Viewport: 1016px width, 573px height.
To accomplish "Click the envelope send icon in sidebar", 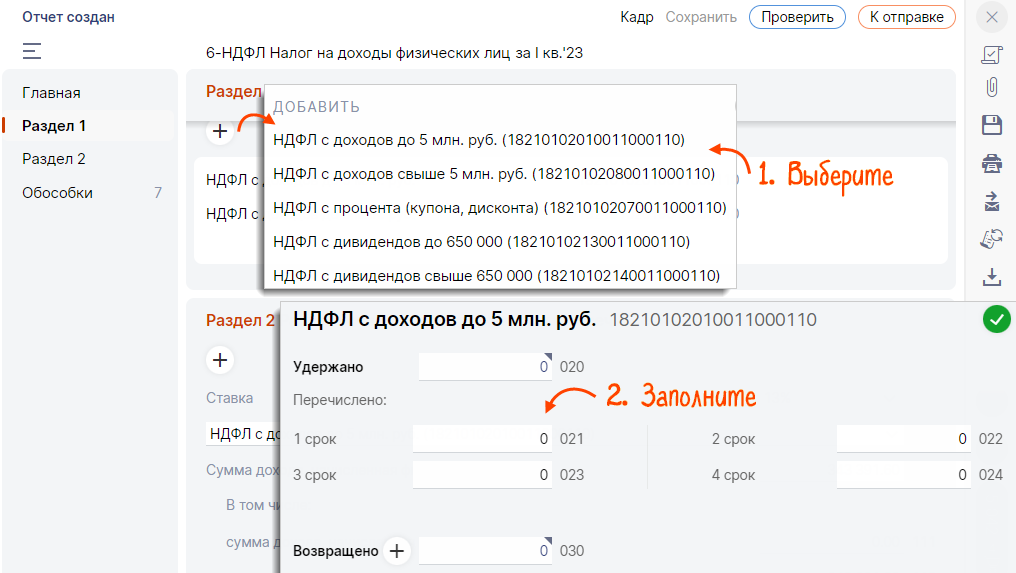I will pyautogui.click(x=991, y=201).
